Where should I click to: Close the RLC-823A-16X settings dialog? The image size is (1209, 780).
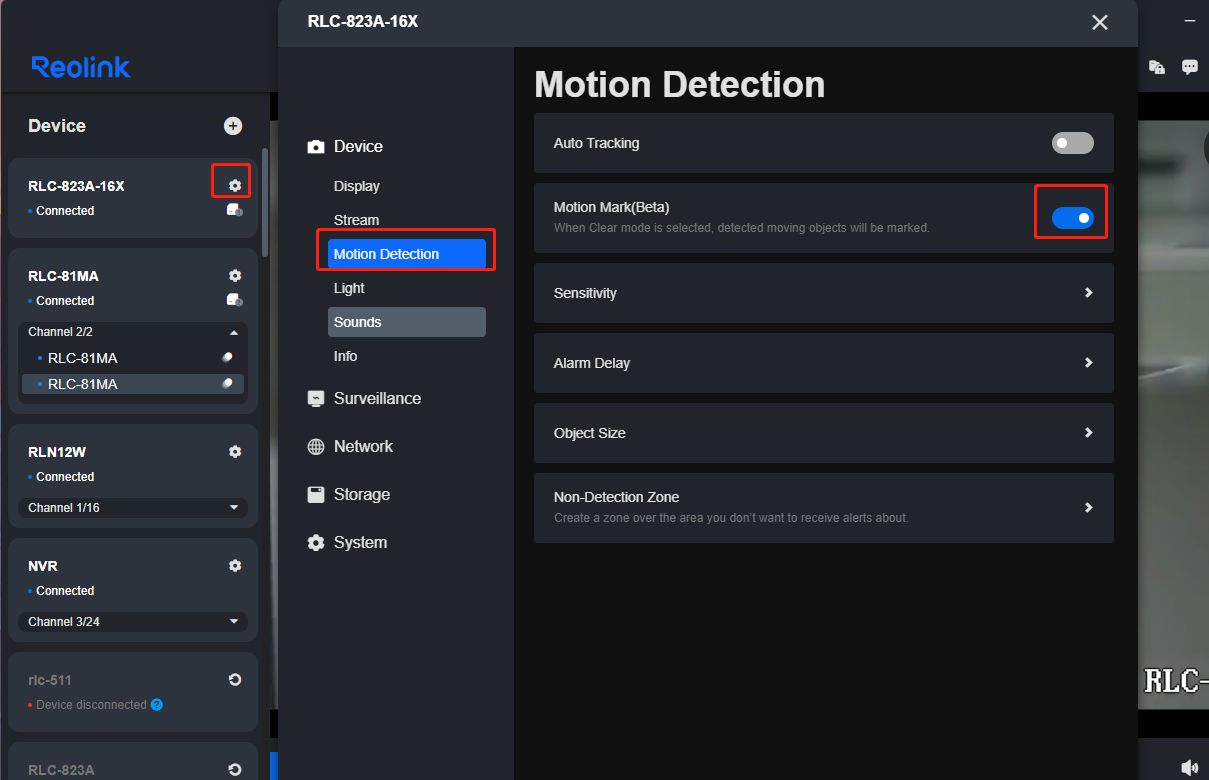click(x=1100, y=22)
